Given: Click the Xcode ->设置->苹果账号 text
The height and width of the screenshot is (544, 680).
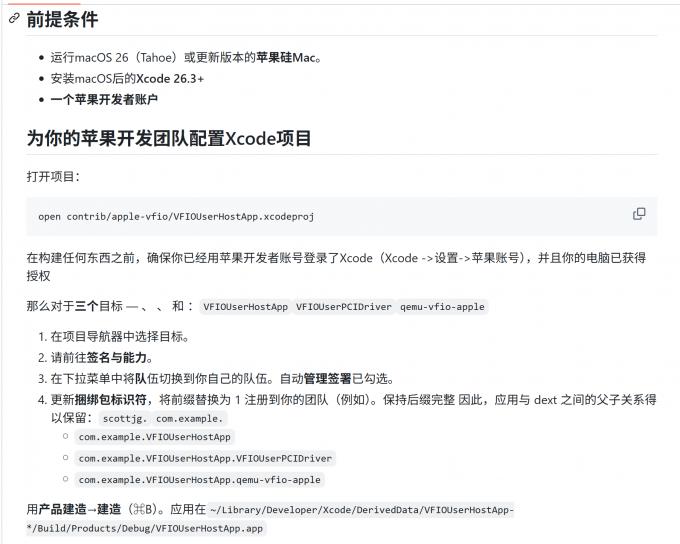Looking at the screenshot, I should (x=451, y=258).
